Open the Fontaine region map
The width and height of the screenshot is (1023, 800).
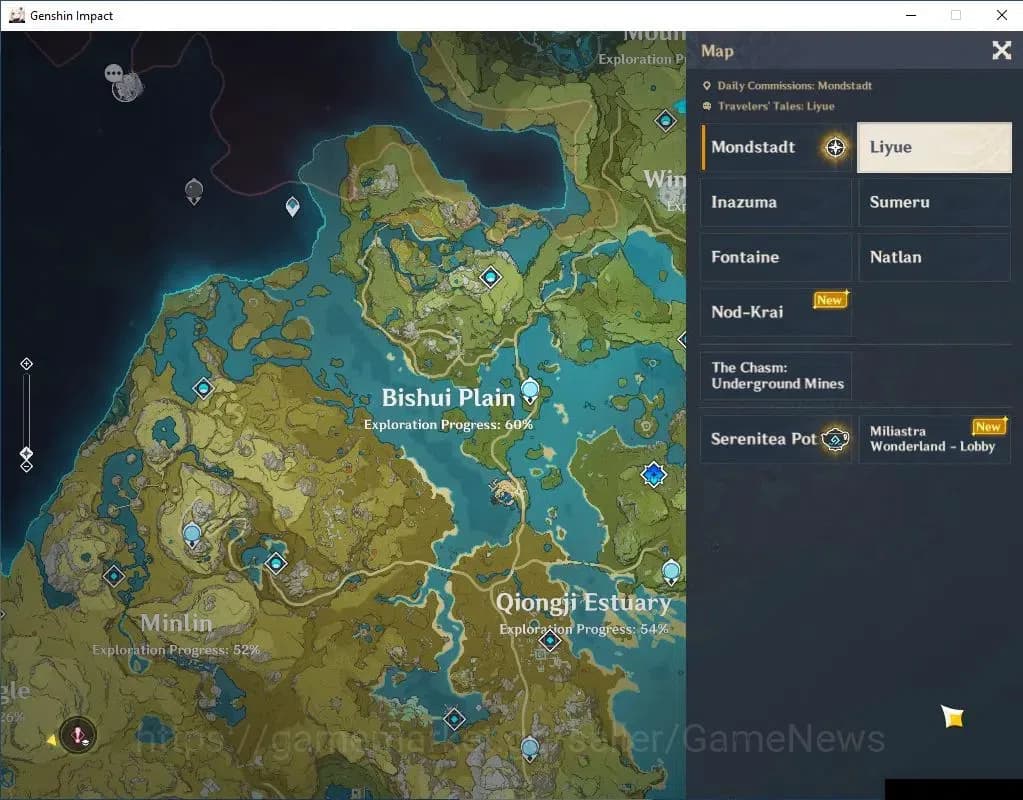click(x=776, y=257)
